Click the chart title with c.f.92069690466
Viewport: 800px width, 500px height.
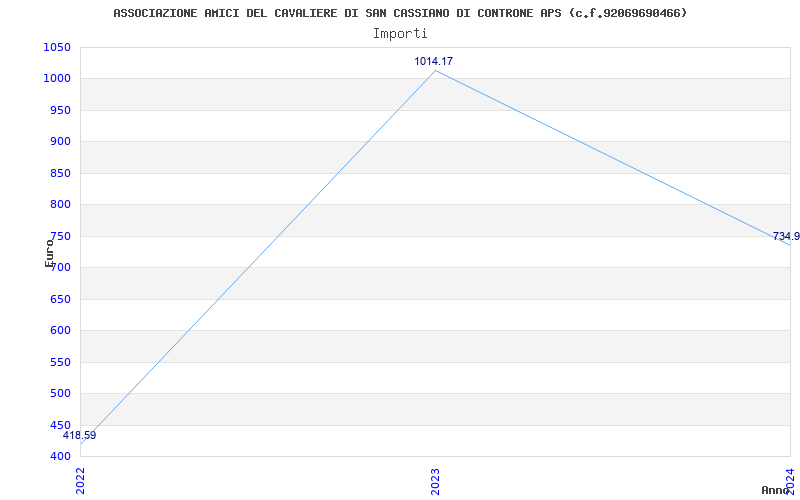(x=400, y=13)
